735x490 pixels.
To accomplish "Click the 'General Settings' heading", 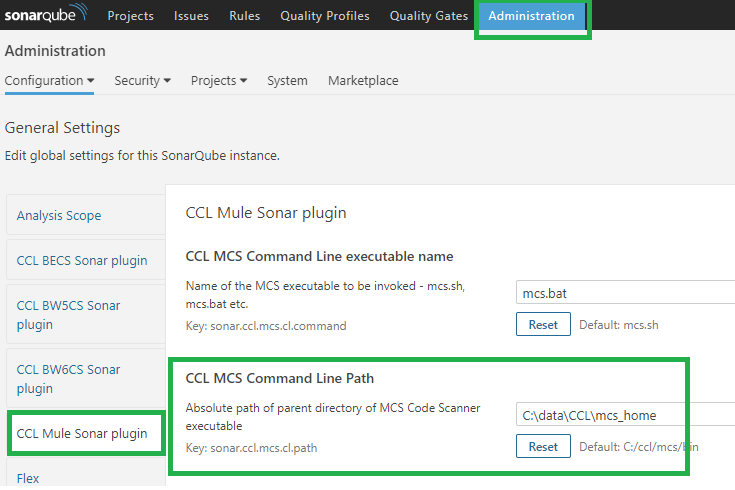I will (62, 128).
